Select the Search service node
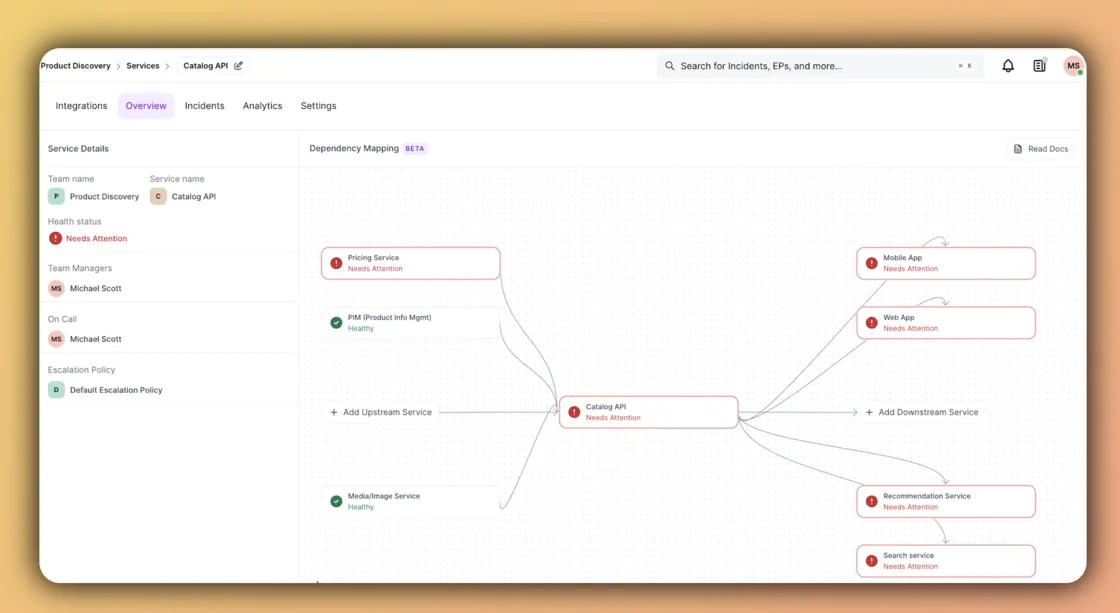 tap(946, 561)
